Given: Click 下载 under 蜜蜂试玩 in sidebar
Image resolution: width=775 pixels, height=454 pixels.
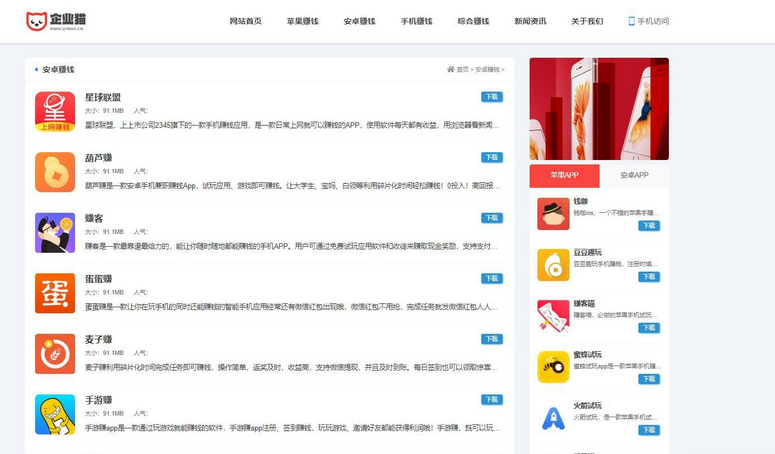Looking at the screenshot, I should click(649, 379).
